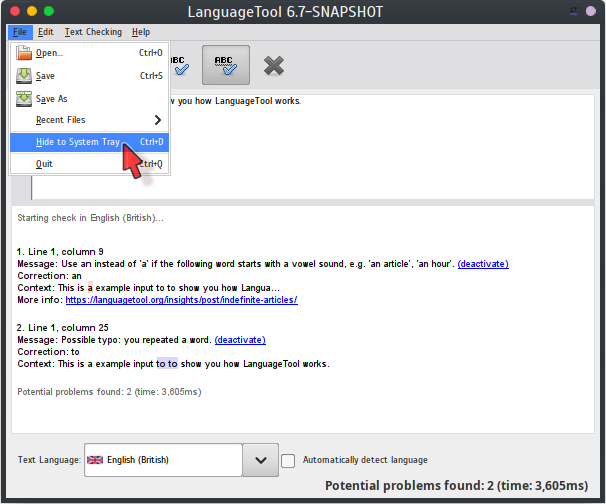Open the Help menu
606x504 pixels.
141,32
